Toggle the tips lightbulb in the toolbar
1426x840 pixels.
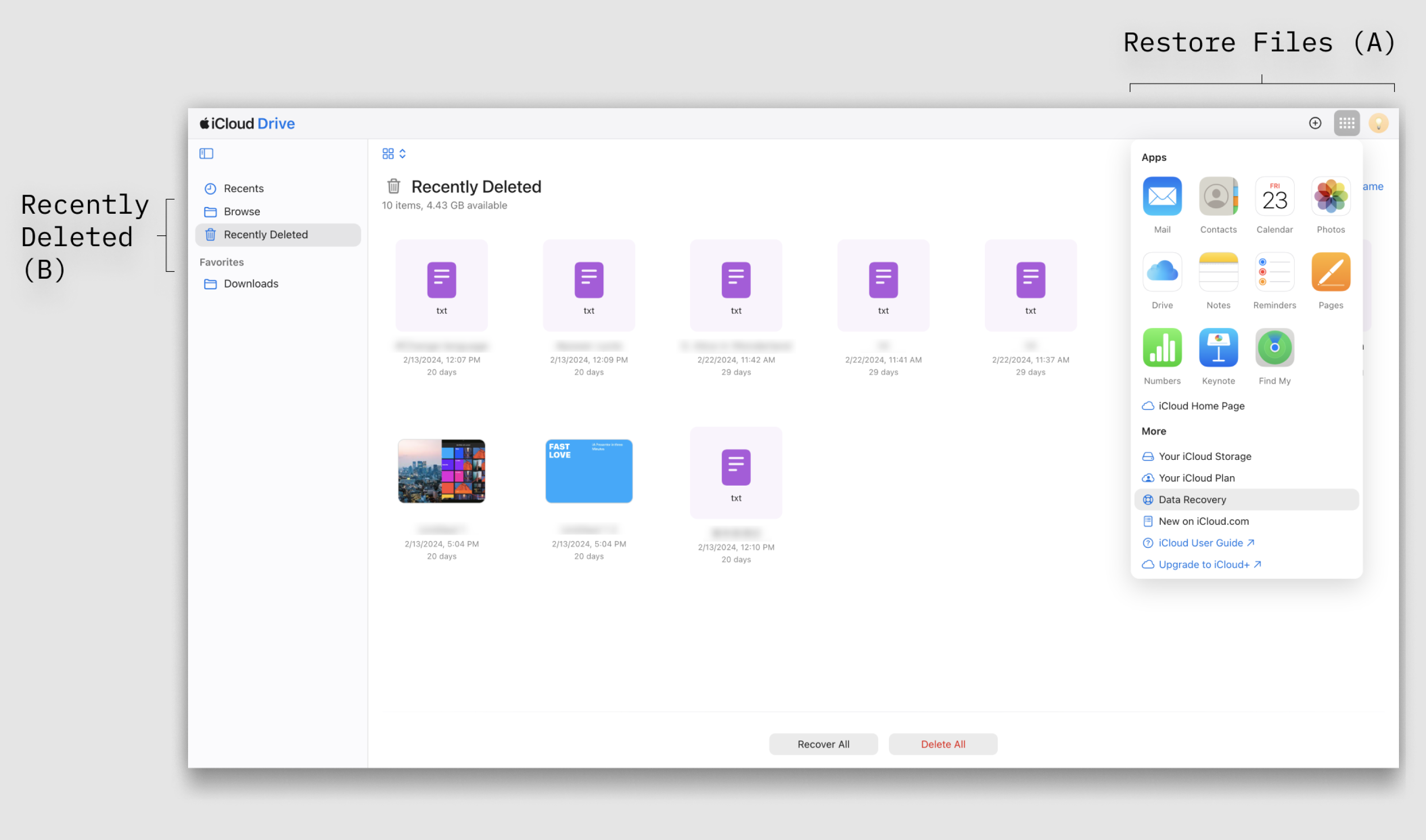(x=1379, y=123)
